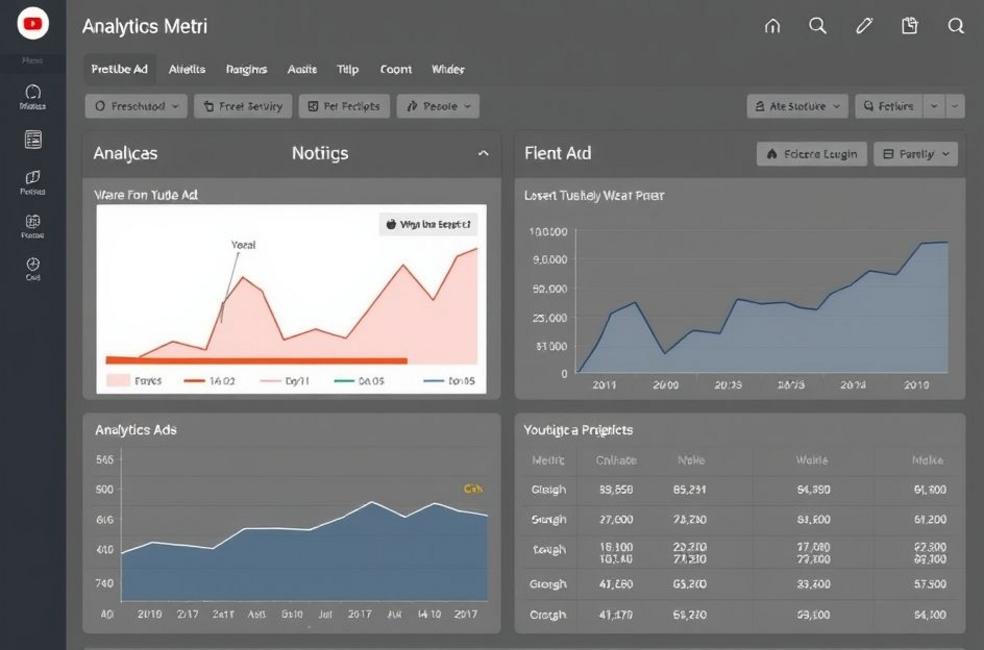
Task: Open the Ate Stoture dropdown
Action: pos(797,106)
